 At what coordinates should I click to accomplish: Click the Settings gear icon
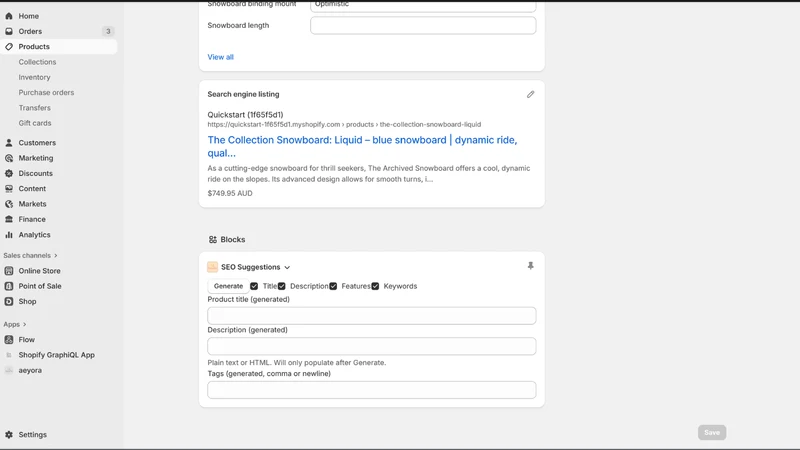(x=9, y=435)
